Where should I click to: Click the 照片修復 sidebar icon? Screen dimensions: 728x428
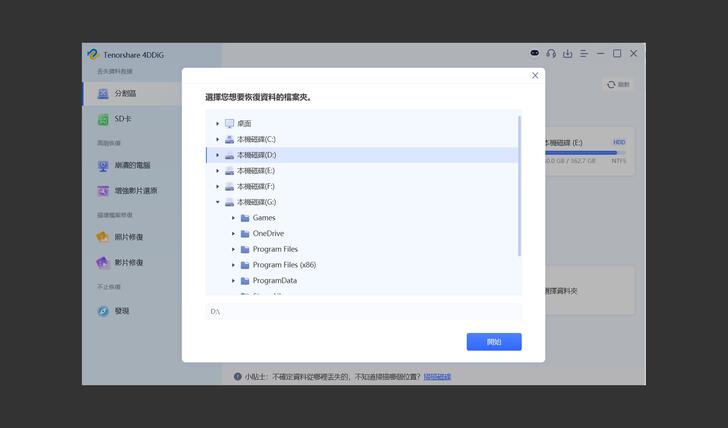(x=103, y=237)
